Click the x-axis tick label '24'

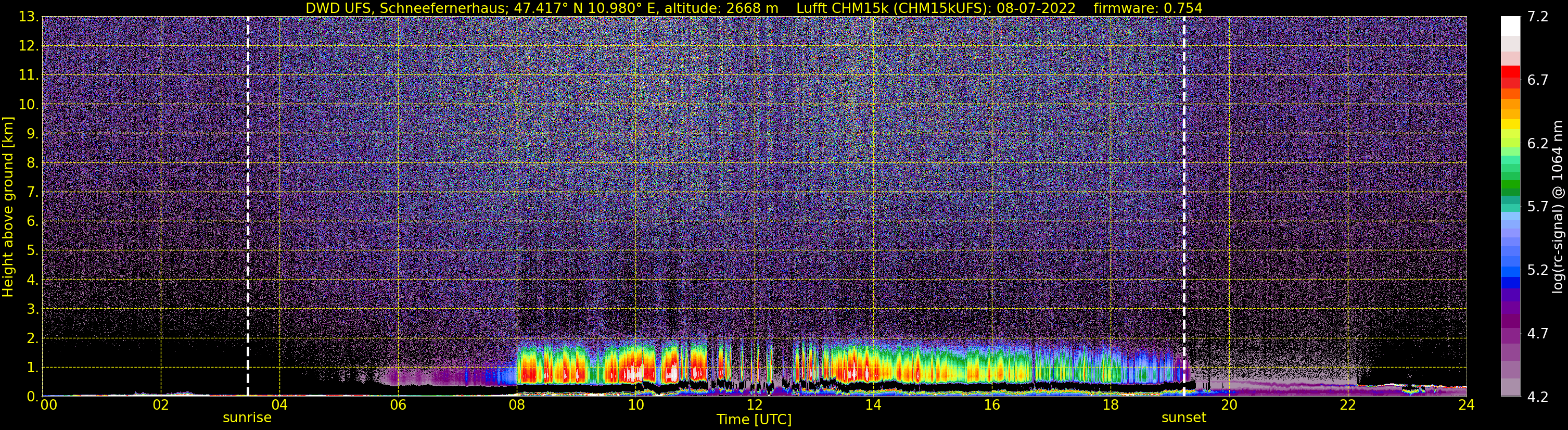click(1467, 405)
